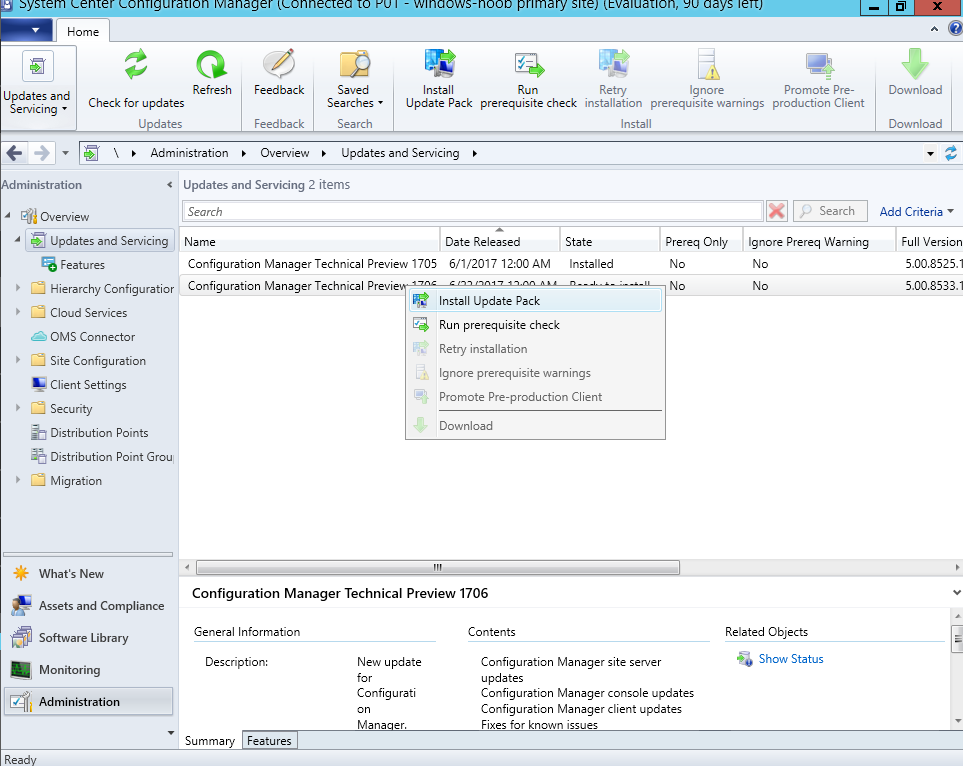This screenshot has height=766, width=963.
Task: Click Retry installation in the ribbon
Action: pyautogui.click(x=613, y=79)
